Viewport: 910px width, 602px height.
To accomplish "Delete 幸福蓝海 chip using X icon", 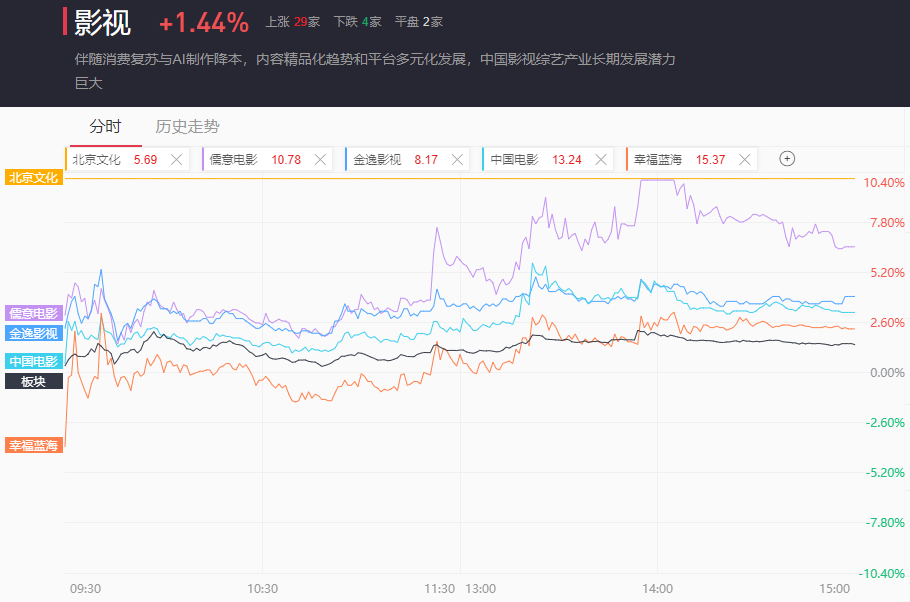I will click(745, 160).
